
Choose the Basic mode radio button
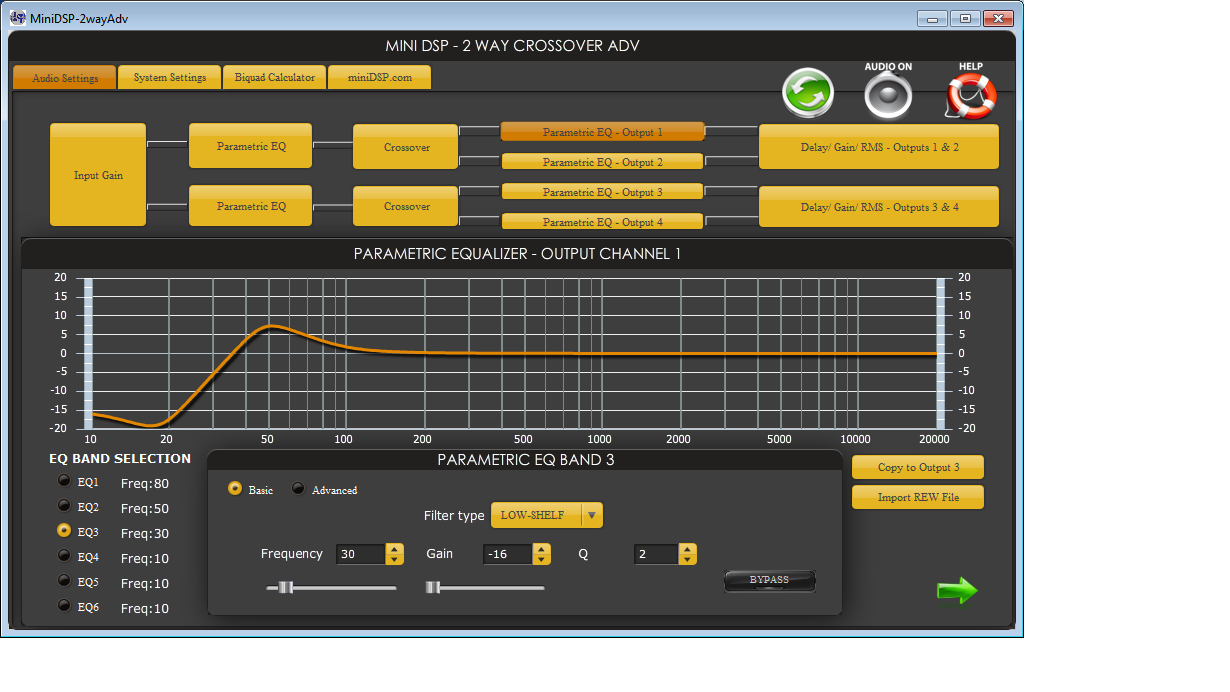pyautogui.click(x=235, y=489)
